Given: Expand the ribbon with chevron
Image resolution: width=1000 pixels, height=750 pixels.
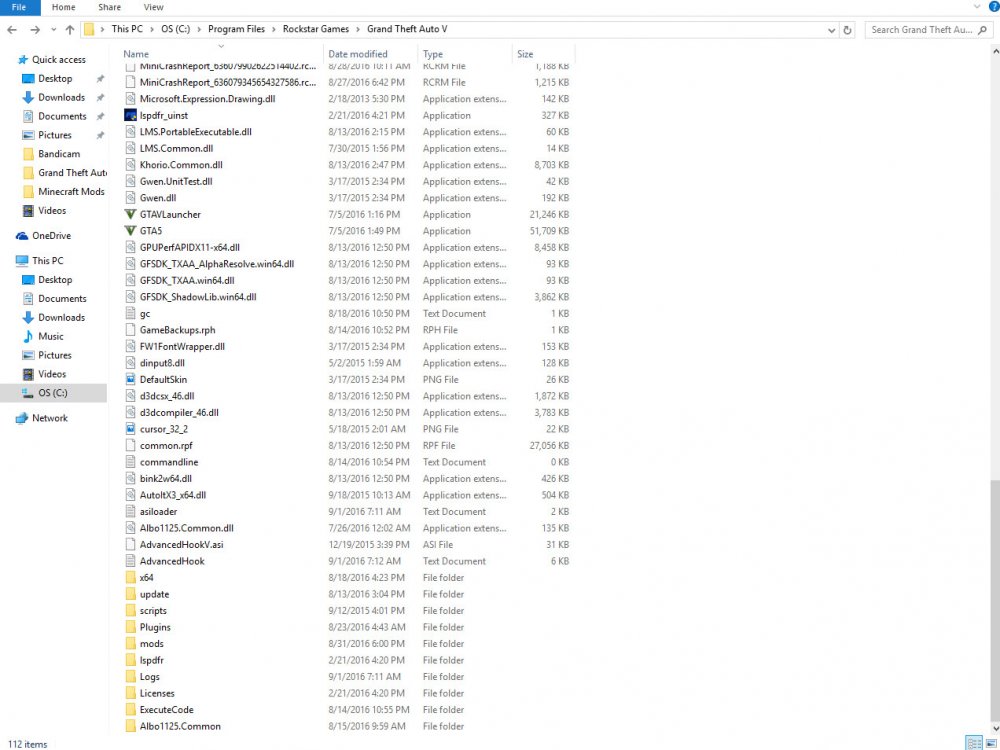Looking at the screenshot, I should point(977,7).
